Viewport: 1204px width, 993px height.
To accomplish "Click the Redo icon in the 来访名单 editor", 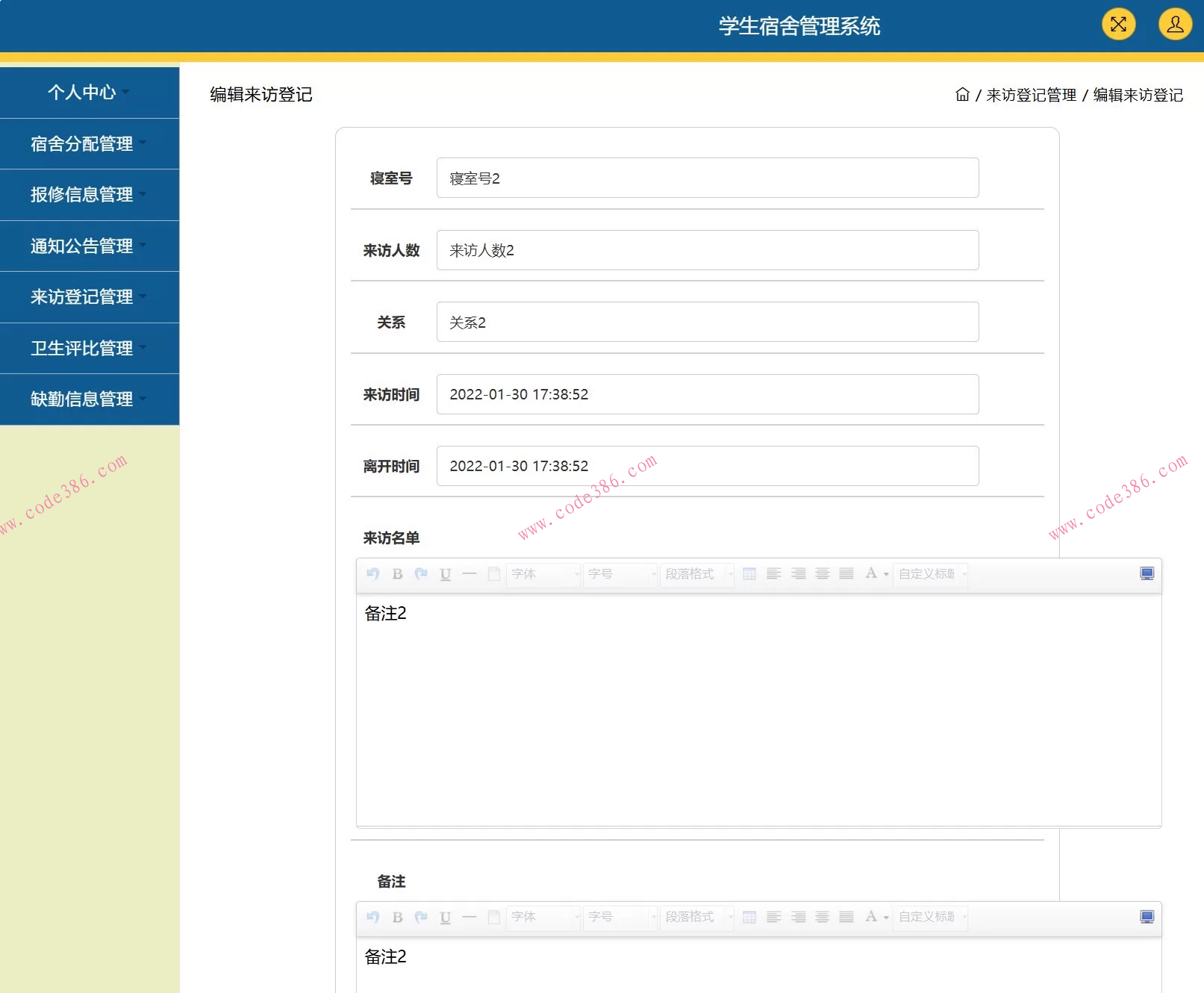I will tap(420, 573).
